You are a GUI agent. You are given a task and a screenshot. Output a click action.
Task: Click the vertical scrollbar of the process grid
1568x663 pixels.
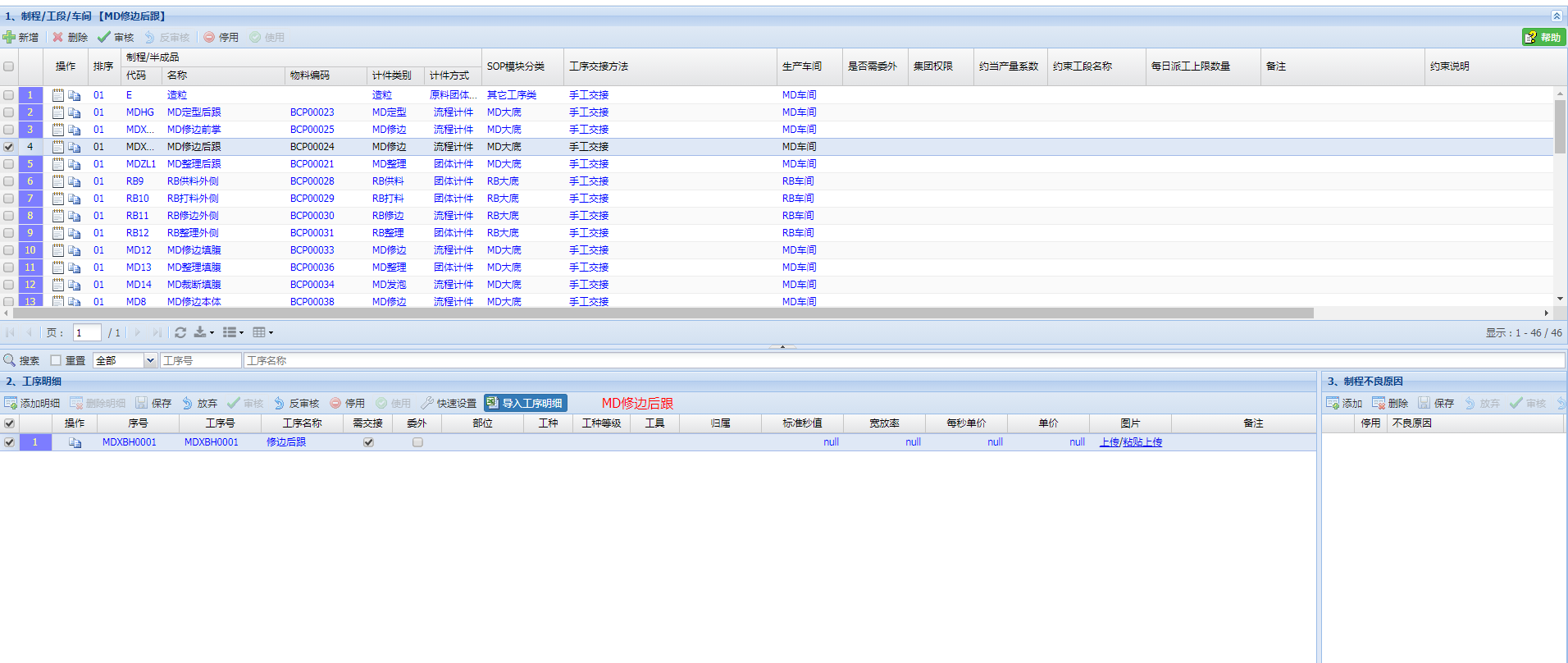(x=1560, y=126)
